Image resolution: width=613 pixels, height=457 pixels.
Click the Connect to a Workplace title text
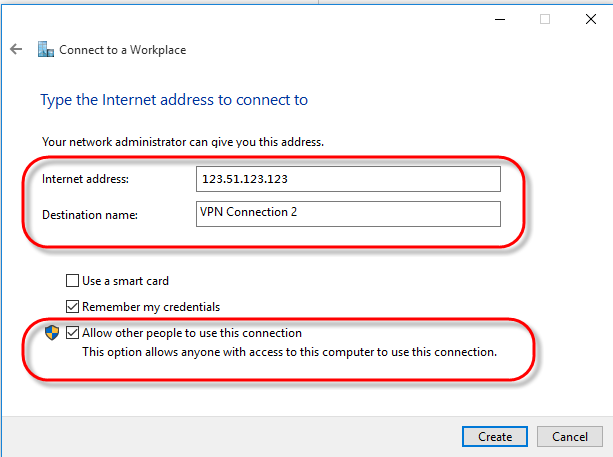122,50
